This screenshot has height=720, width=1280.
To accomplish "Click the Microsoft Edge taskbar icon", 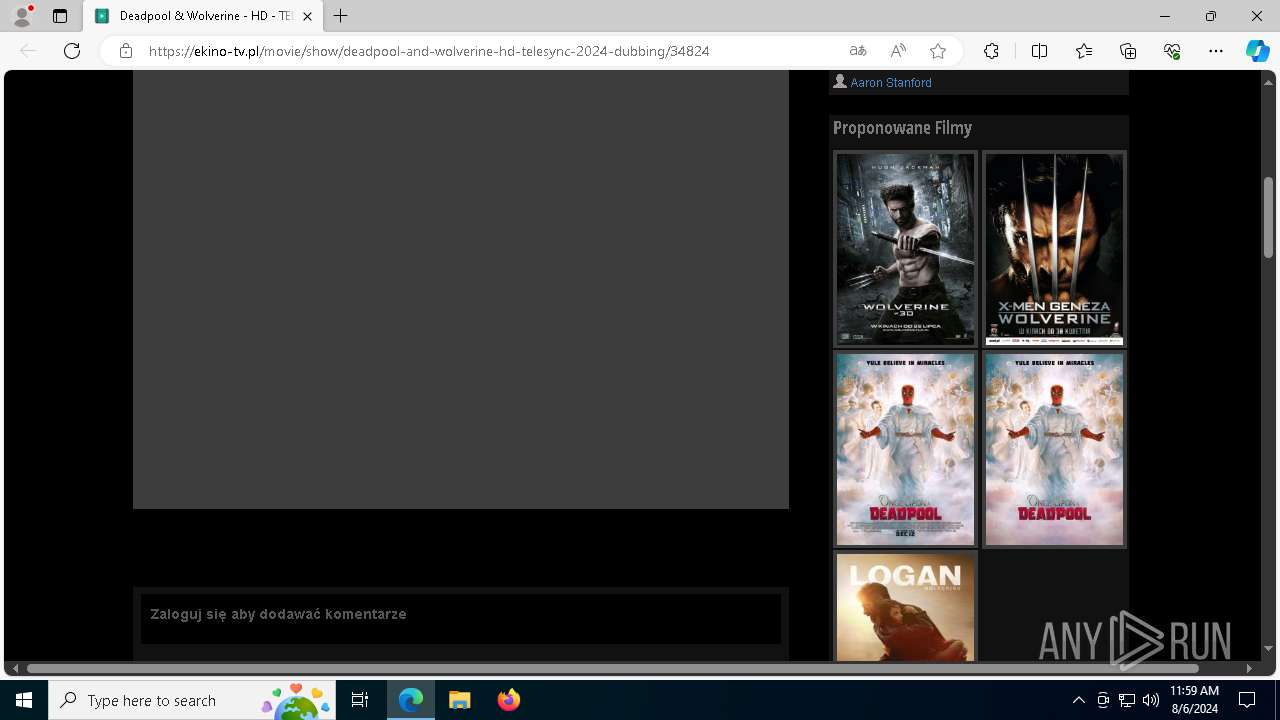I will (x=411, y=700).
